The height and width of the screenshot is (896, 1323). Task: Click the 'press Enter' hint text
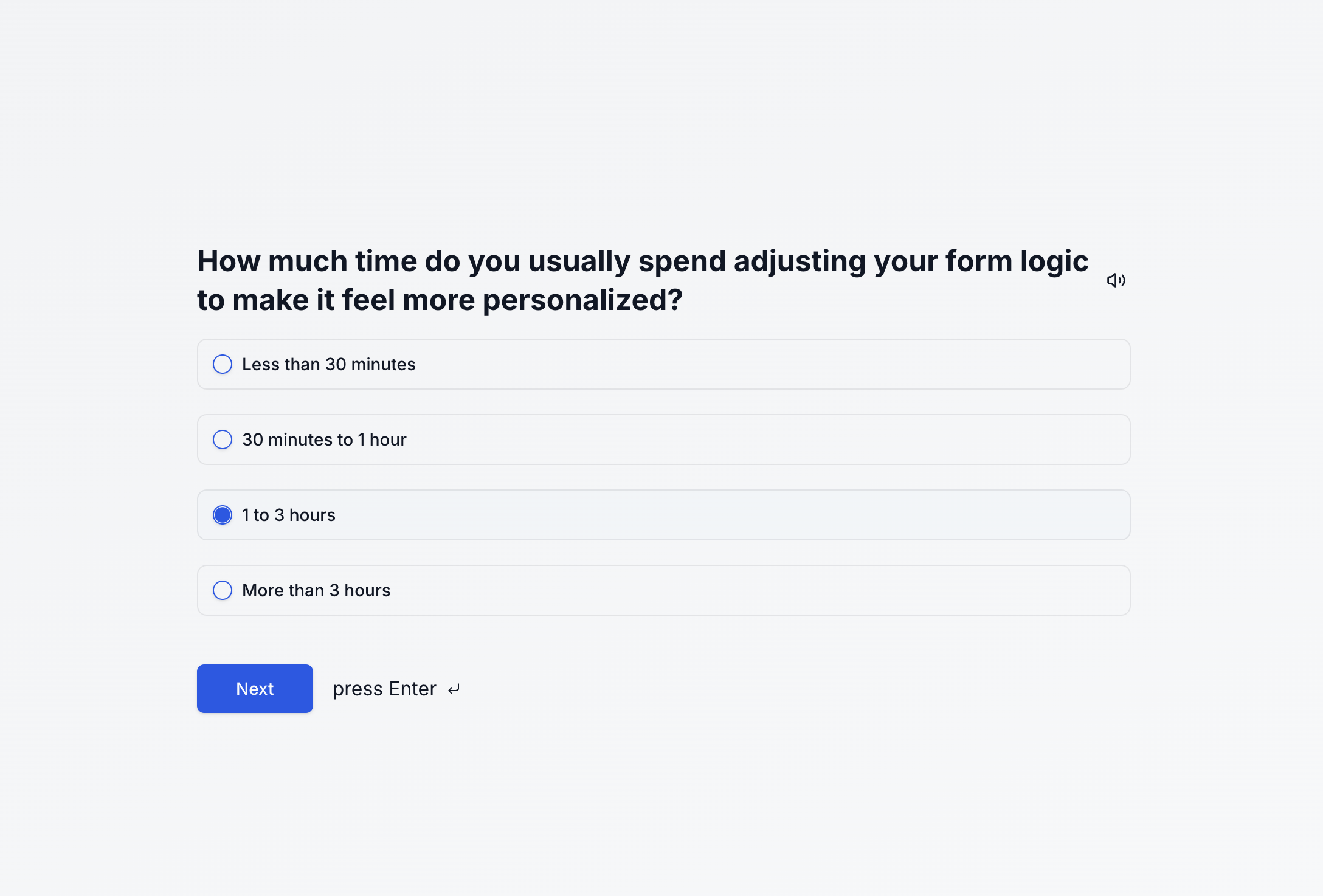384,689
